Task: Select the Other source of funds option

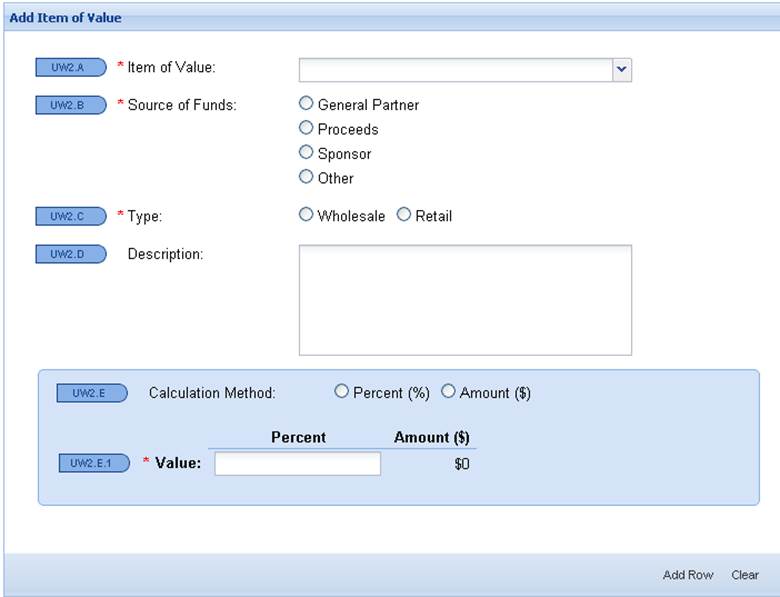Action: (x=307, y=177)
